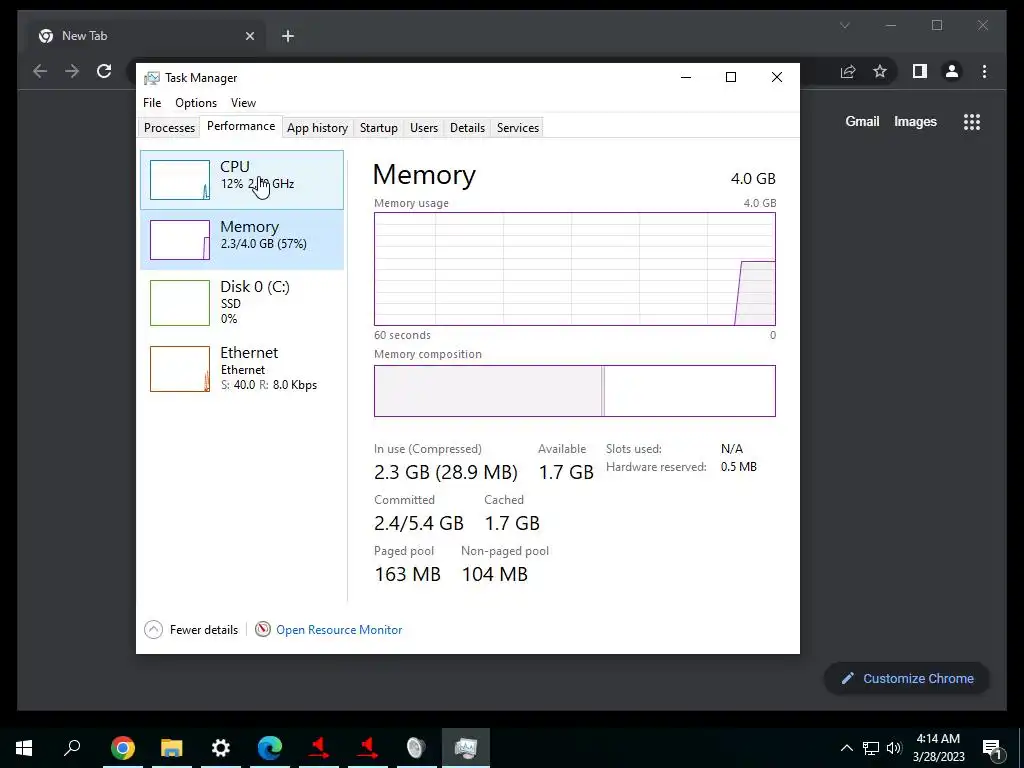The height and width of the screenshot is (768, 1024).
Task: Go forward in Chrome
Action: tap(72, 71)
